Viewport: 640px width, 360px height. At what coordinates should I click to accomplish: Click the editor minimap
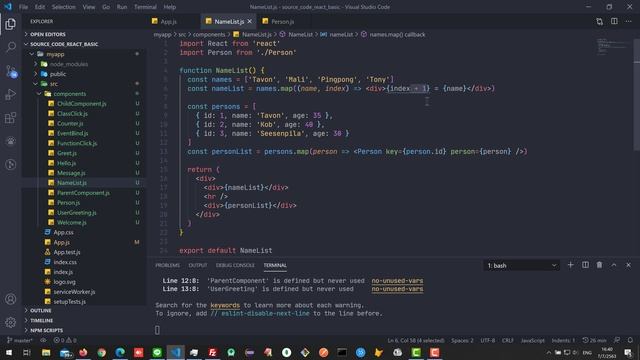613,46
